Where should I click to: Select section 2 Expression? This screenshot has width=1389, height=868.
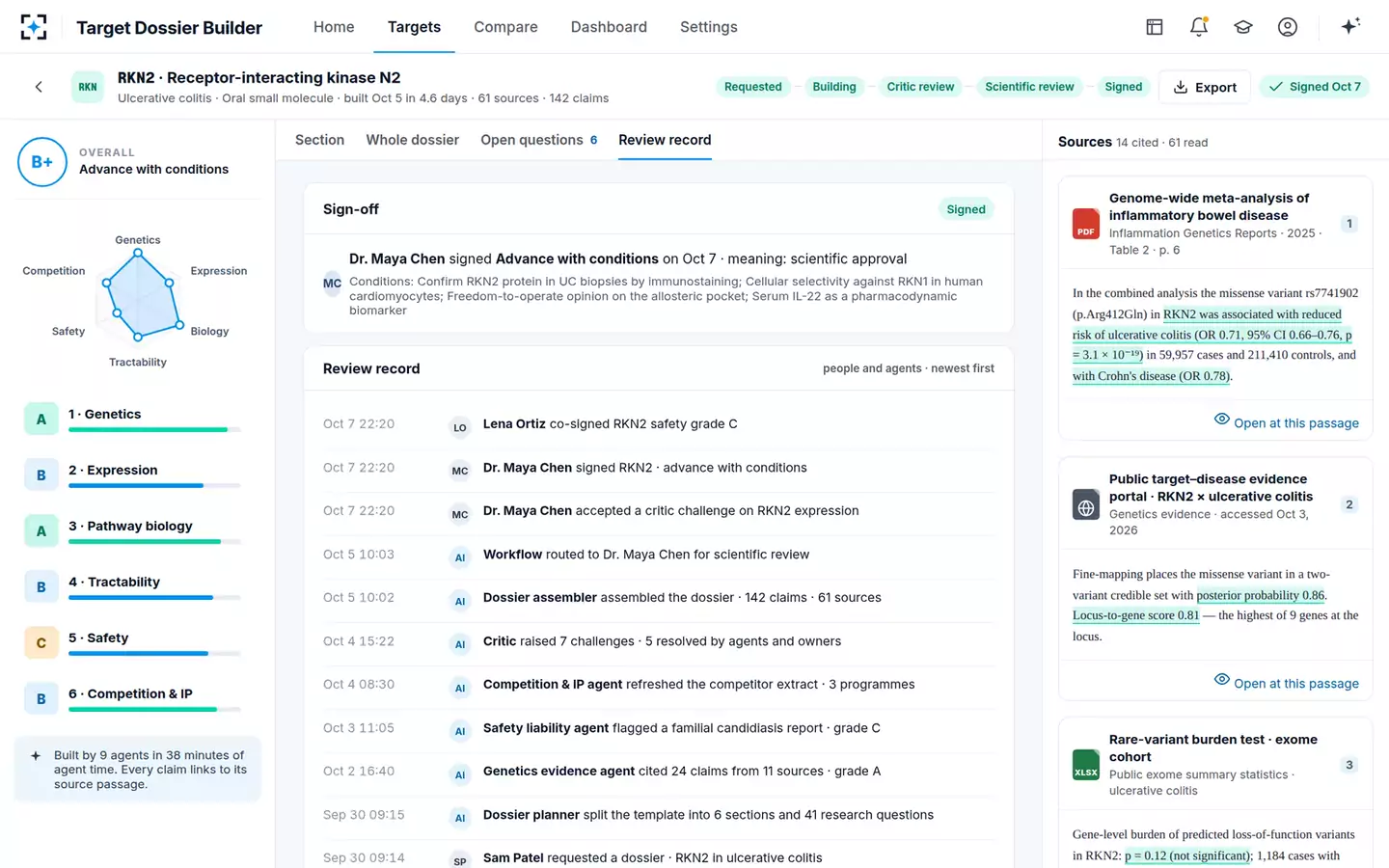(137, 475)
